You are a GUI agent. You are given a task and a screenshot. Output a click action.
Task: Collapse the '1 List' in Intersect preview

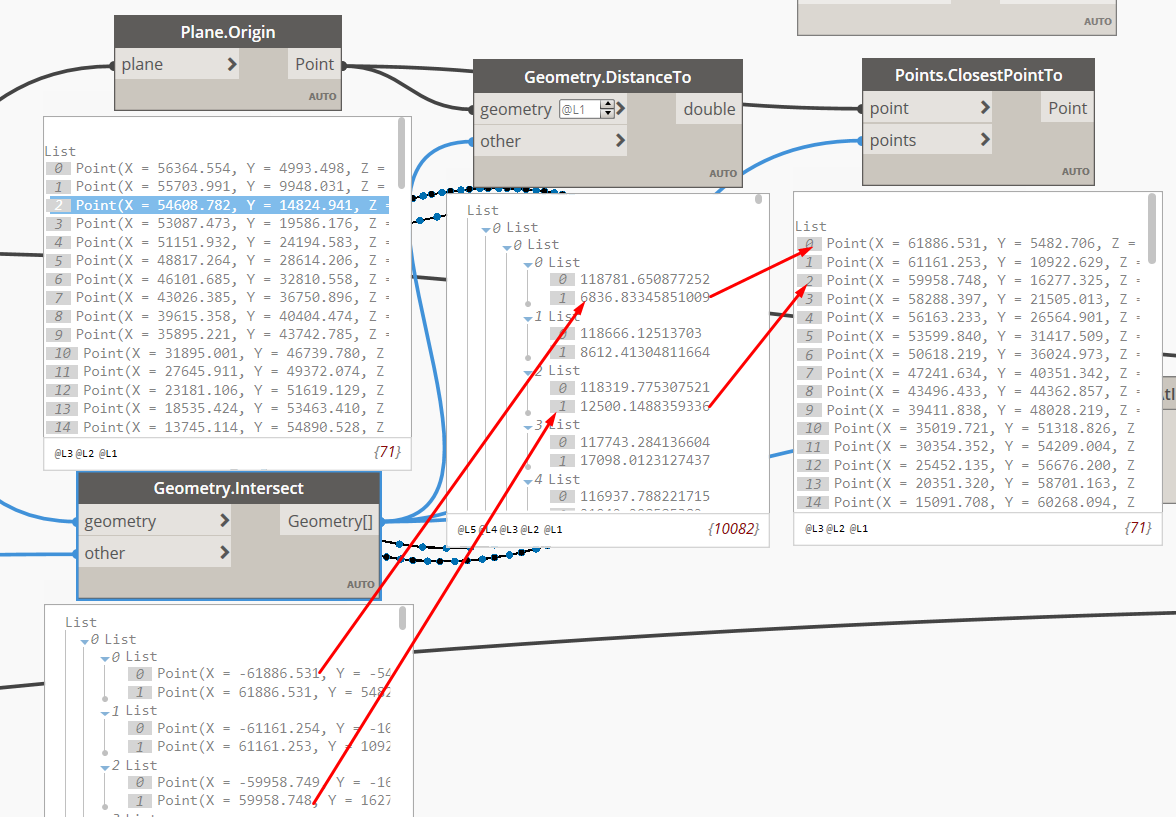pos(104,710)
